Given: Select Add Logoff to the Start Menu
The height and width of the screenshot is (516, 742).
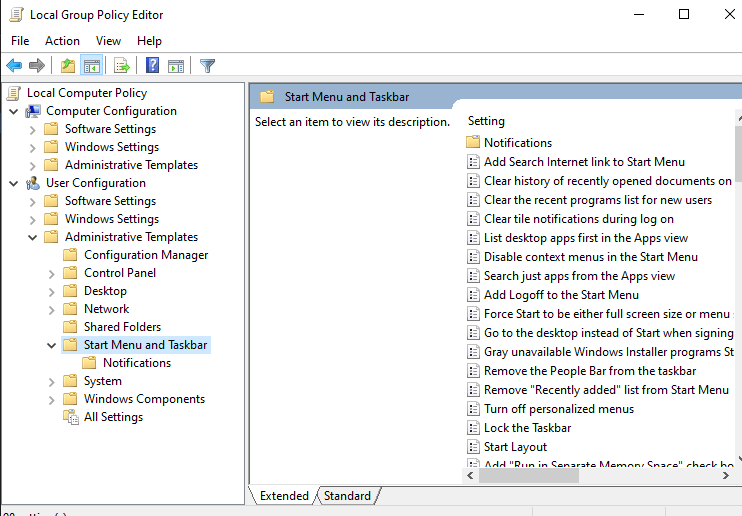Looking at the screenshot, I should click(x=561, y=294).
